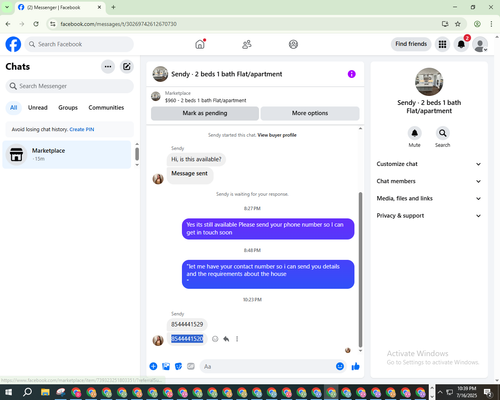The width and height of the screenshot is (500, 400).
Task: Click the message text box Aa
Action: click(268, 366)
